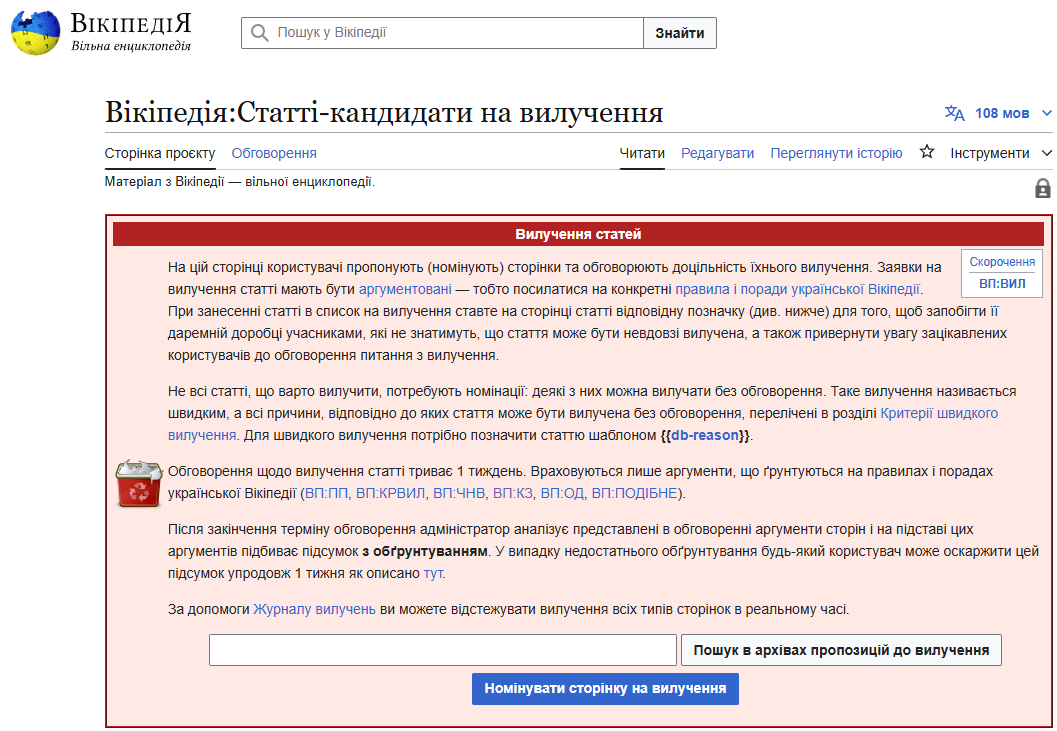Open the аргументовані link
Viewport: 1057px width, 731px height.
pos(405,289)
